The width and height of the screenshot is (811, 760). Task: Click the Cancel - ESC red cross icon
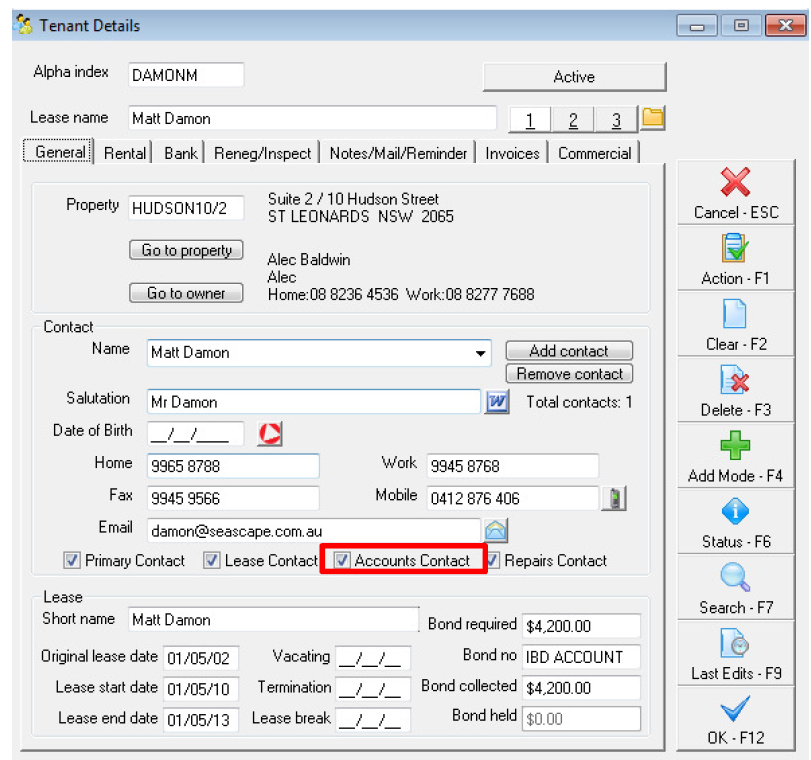(x=735, y=182)
